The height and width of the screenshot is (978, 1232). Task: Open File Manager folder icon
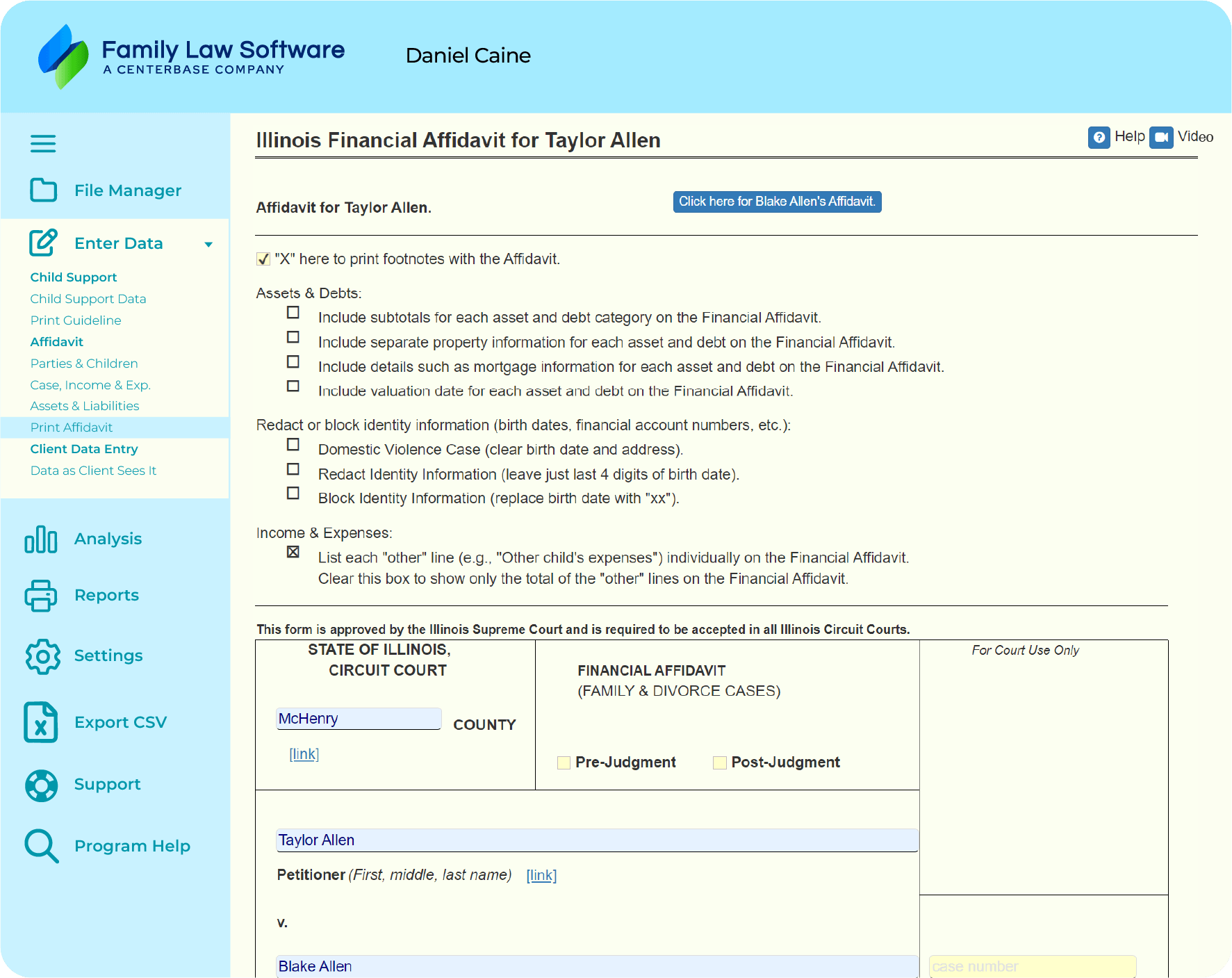point(43,190)
